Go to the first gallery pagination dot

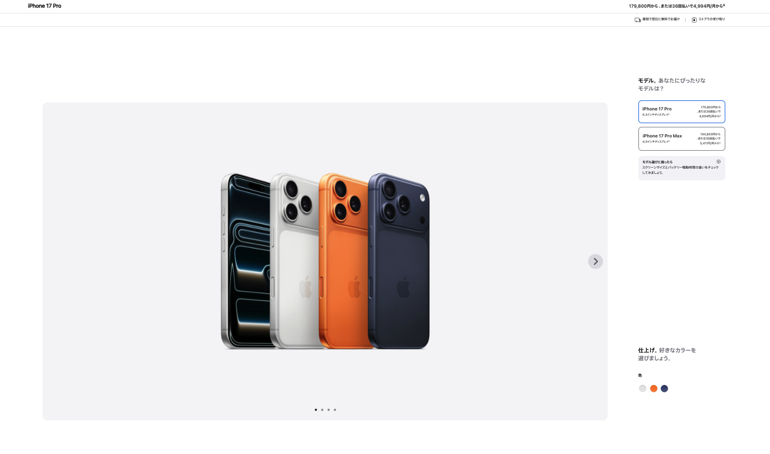(316, 409)
